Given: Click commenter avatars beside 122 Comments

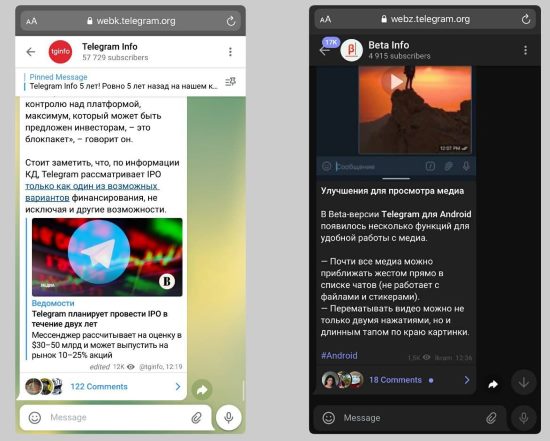Looking at the screenshot, I should pos(44,386).
